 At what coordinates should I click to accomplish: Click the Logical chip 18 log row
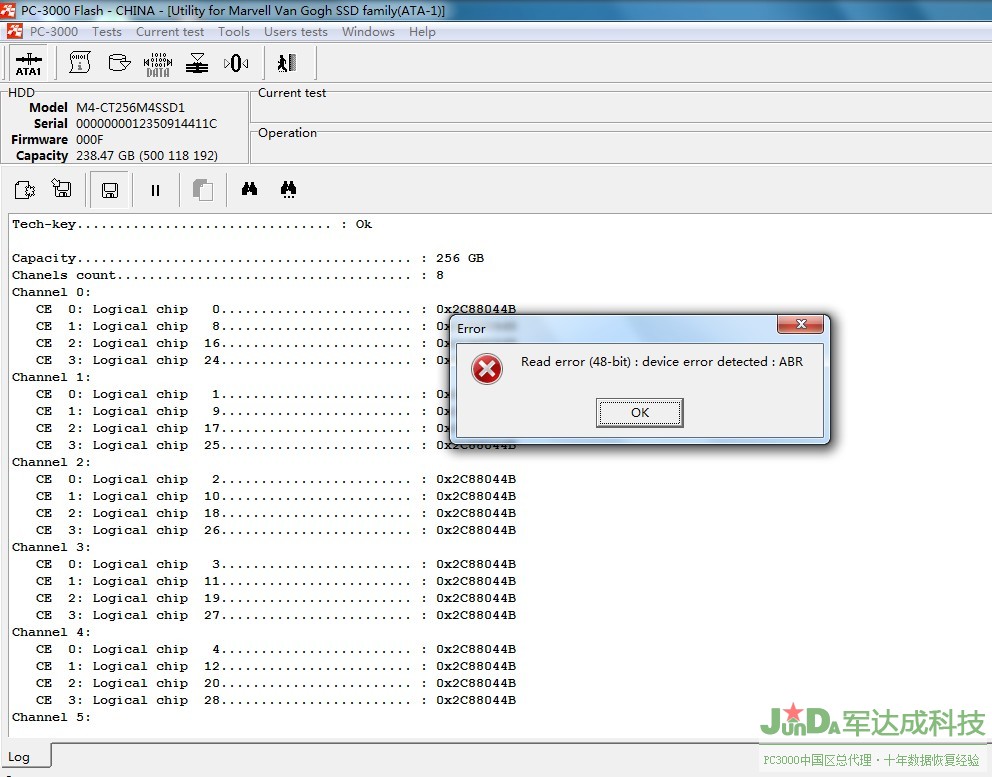[x=276, y=513]
